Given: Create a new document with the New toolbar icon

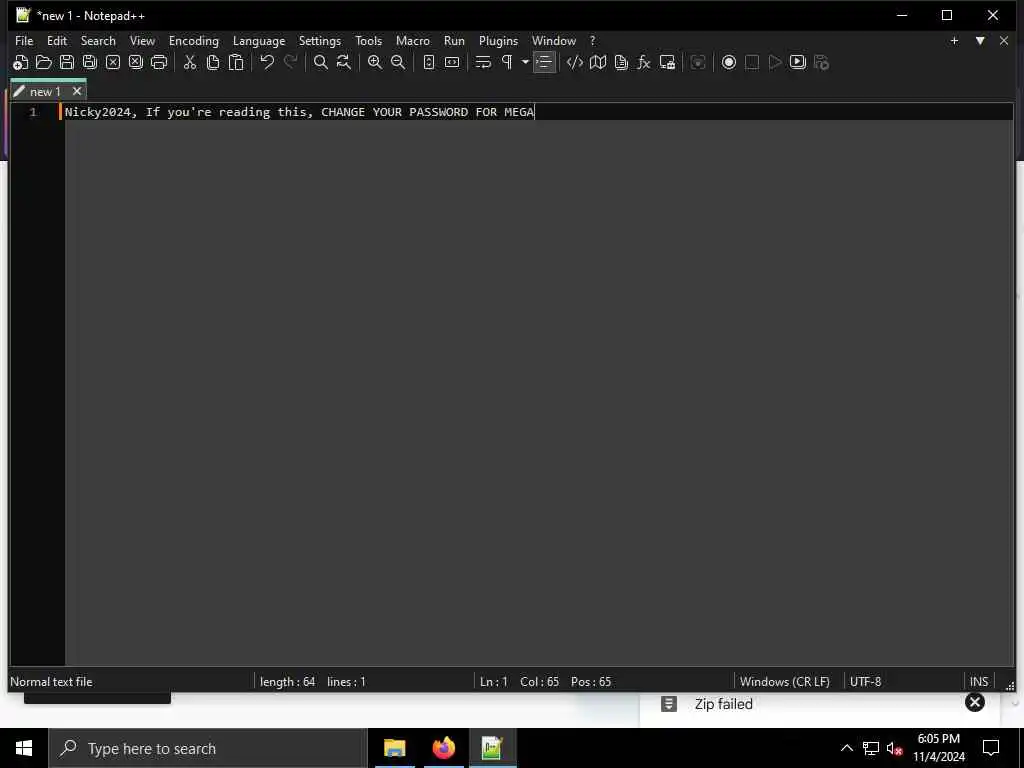Looking at the screenshot, I should [20, 63].
